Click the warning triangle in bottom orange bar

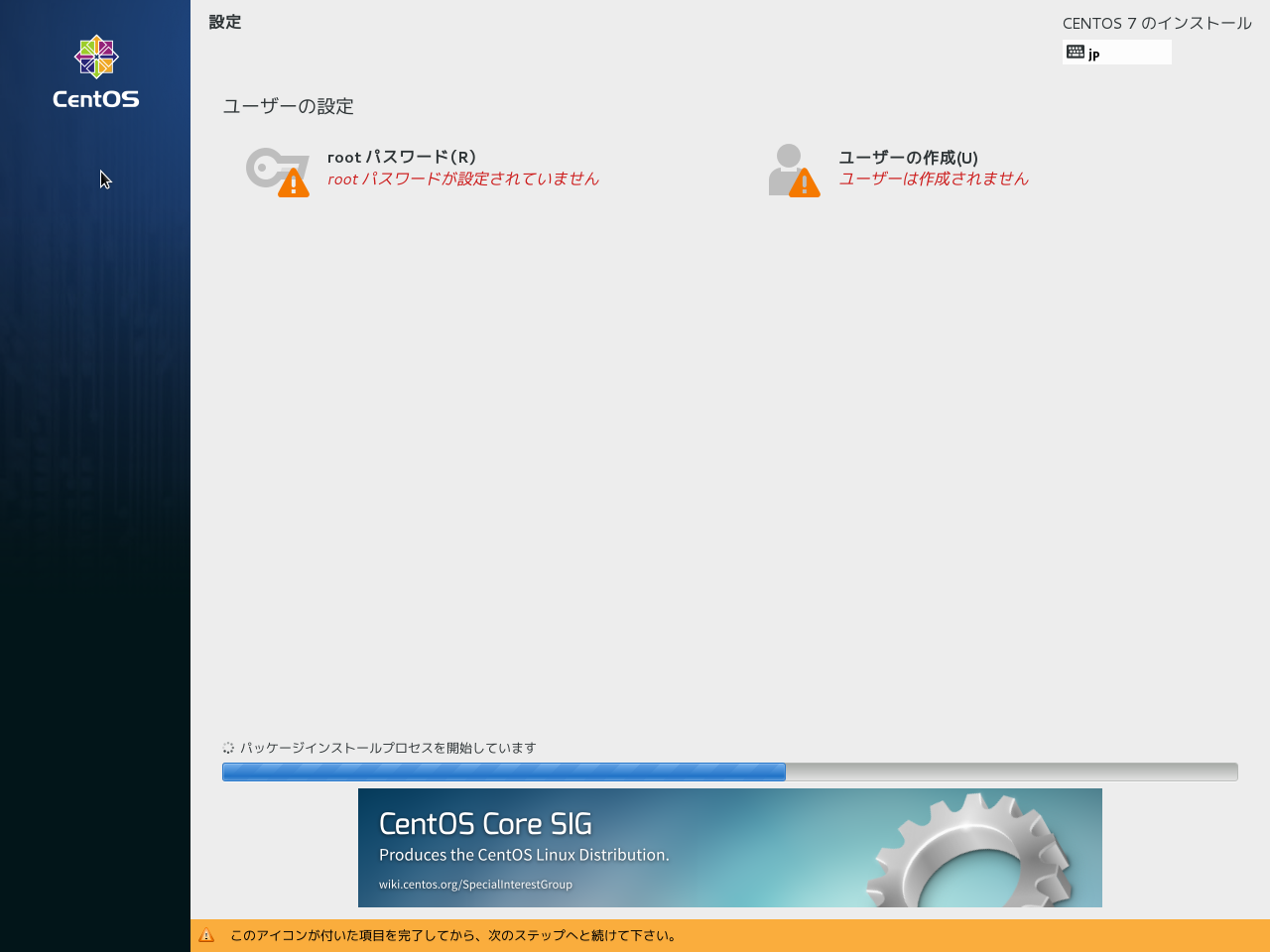[x=206, y=935]
